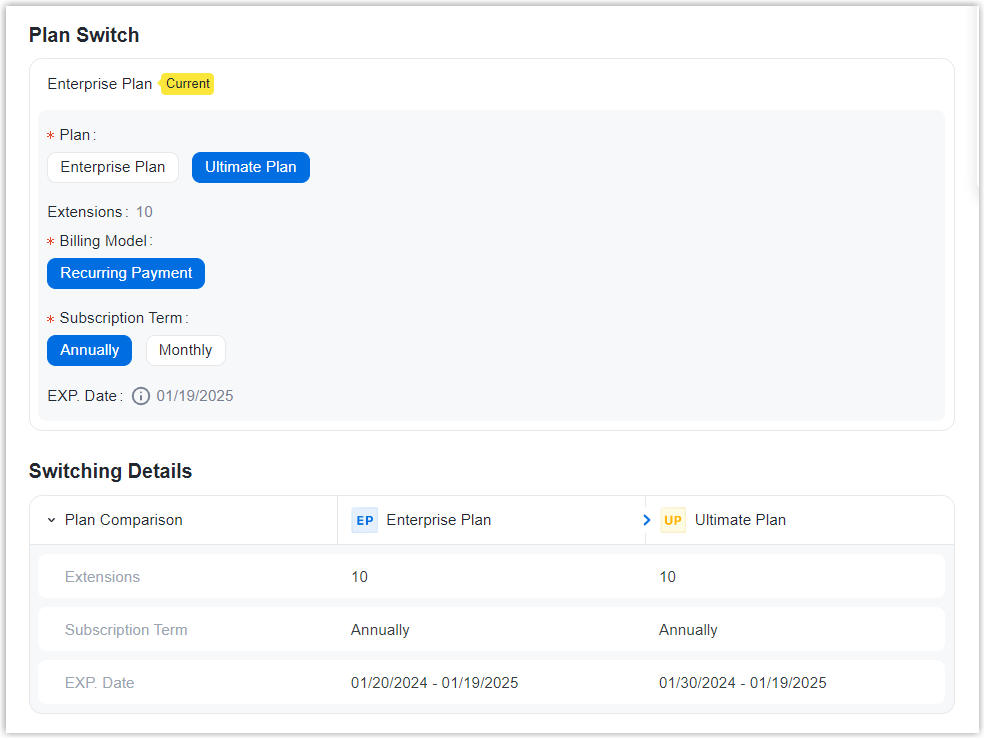The height and width of the screenshot is (739, 985).
Task: Click the Ultimate Plan comparison column header
Action: coord(740,520)
